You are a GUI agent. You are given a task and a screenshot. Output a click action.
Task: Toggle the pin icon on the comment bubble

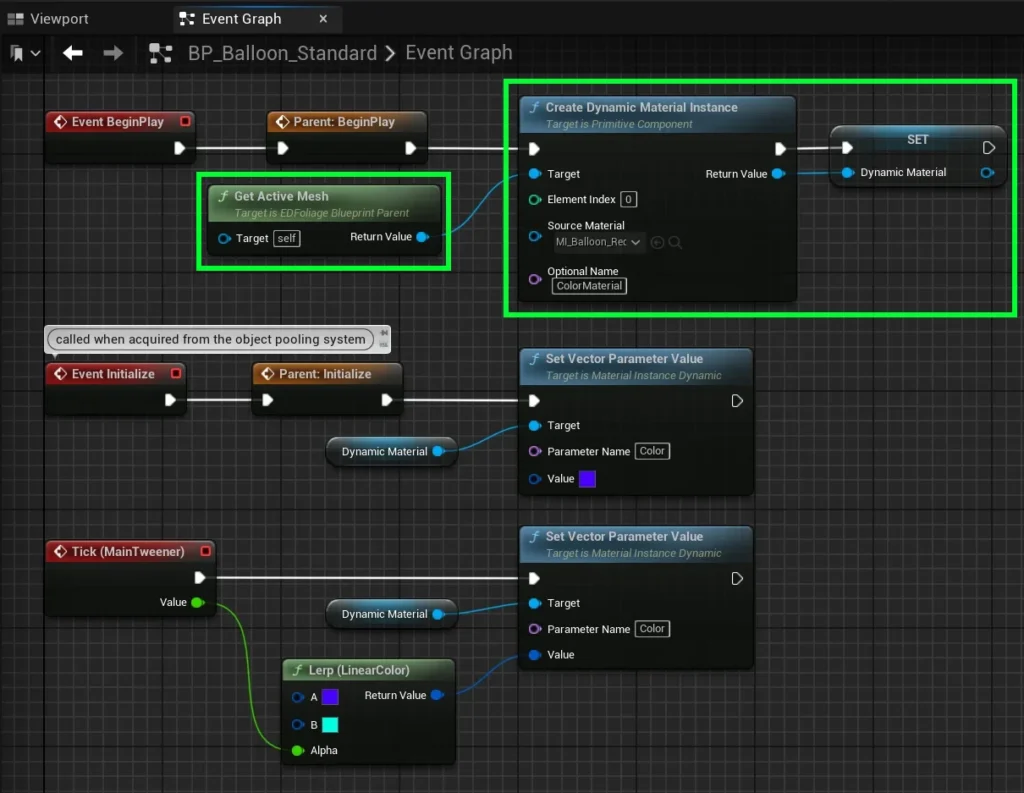385,333
